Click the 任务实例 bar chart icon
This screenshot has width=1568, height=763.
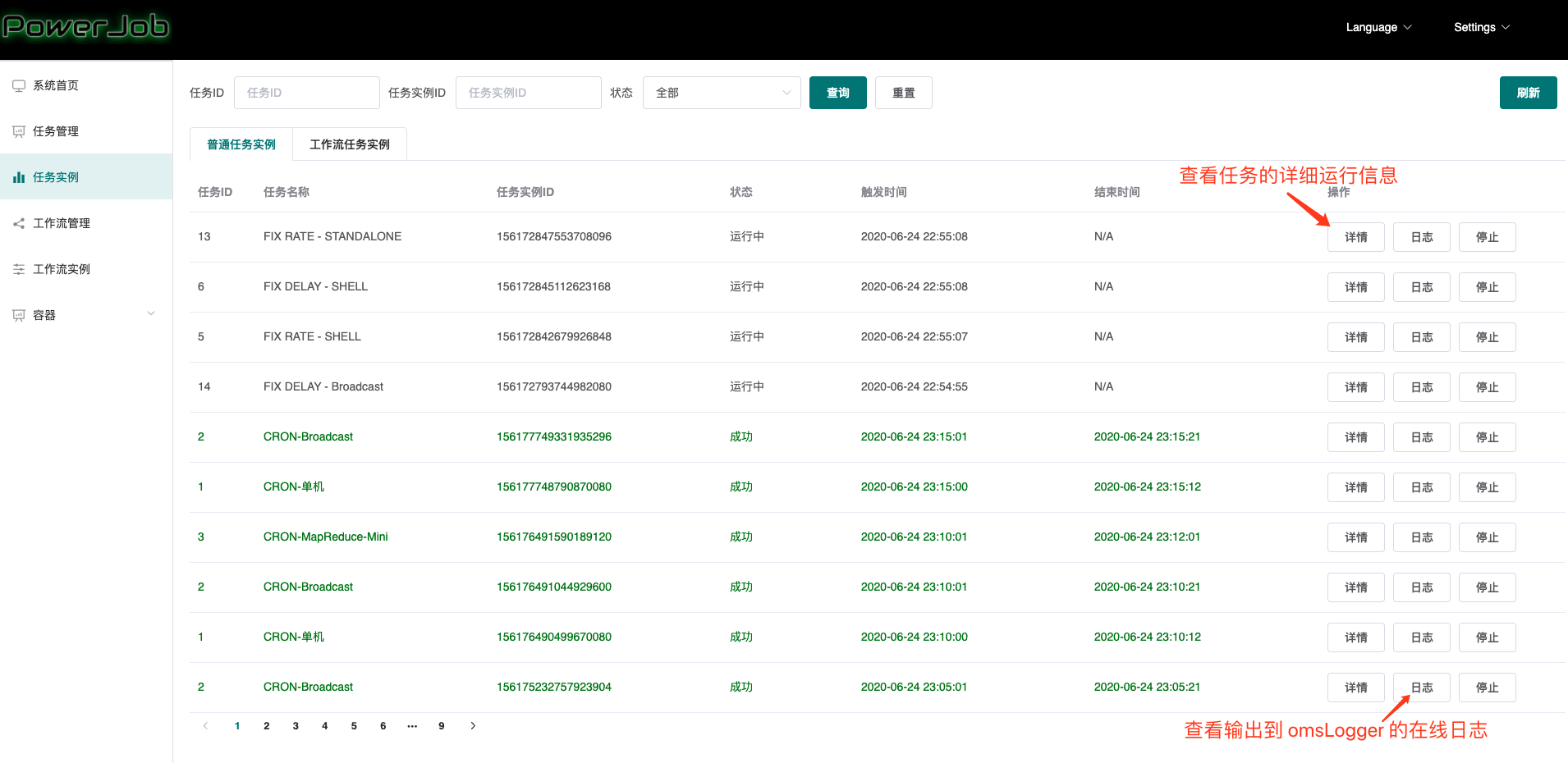point(19,176)
